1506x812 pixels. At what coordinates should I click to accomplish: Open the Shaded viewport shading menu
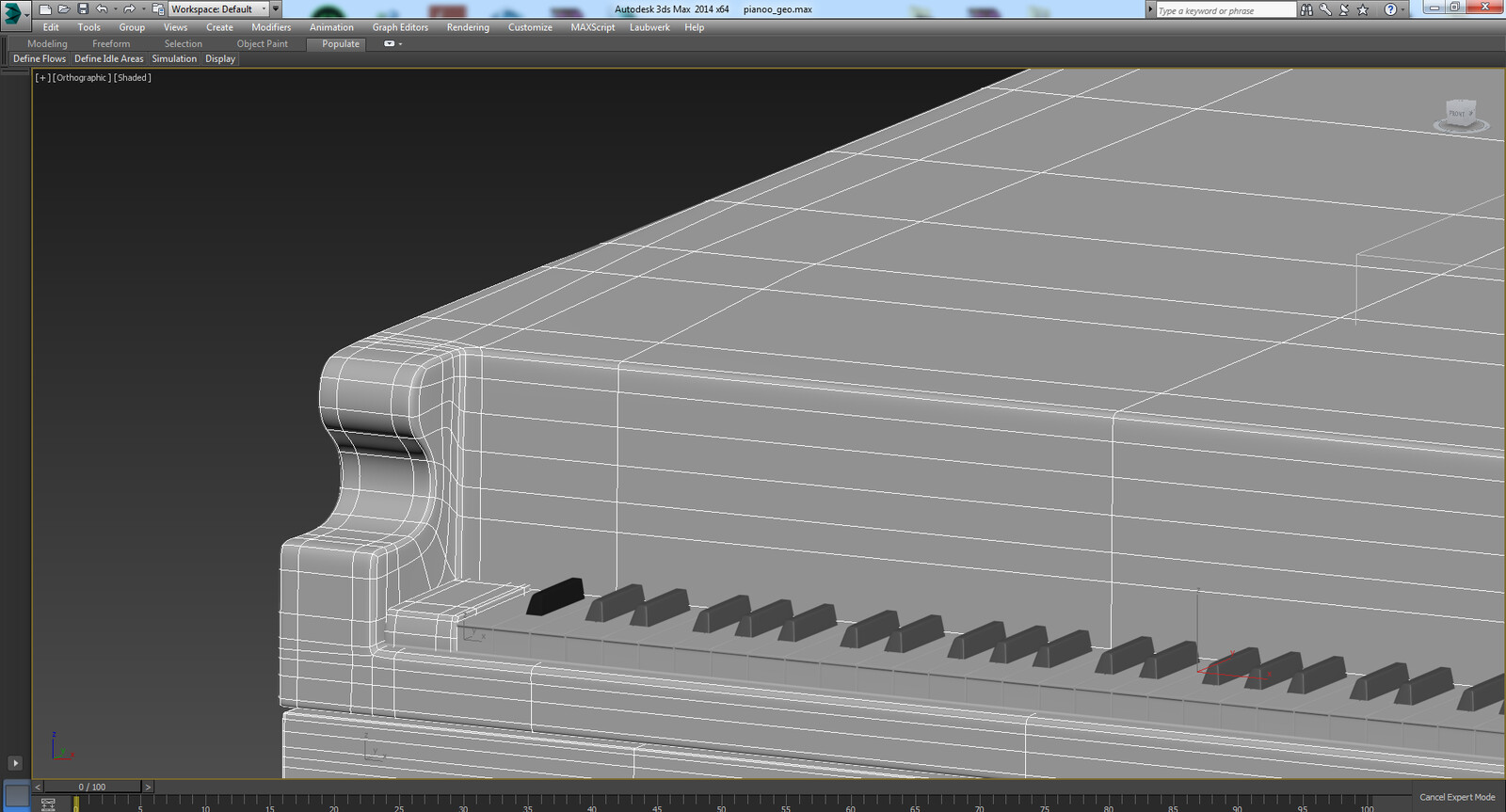pyautogui.click(x=133, y=78)
